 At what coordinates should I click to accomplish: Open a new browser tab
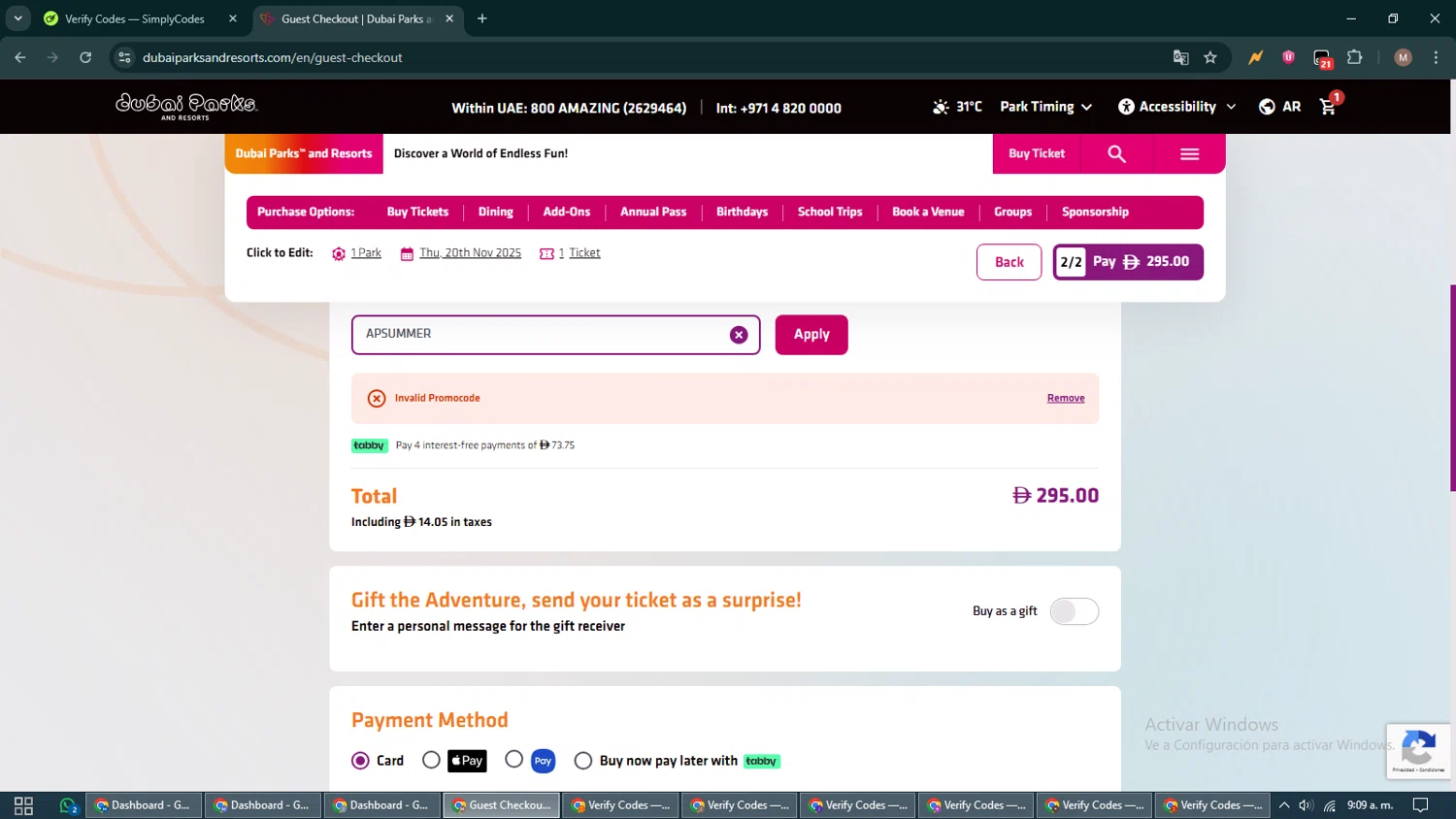click(x=482, y=18)
